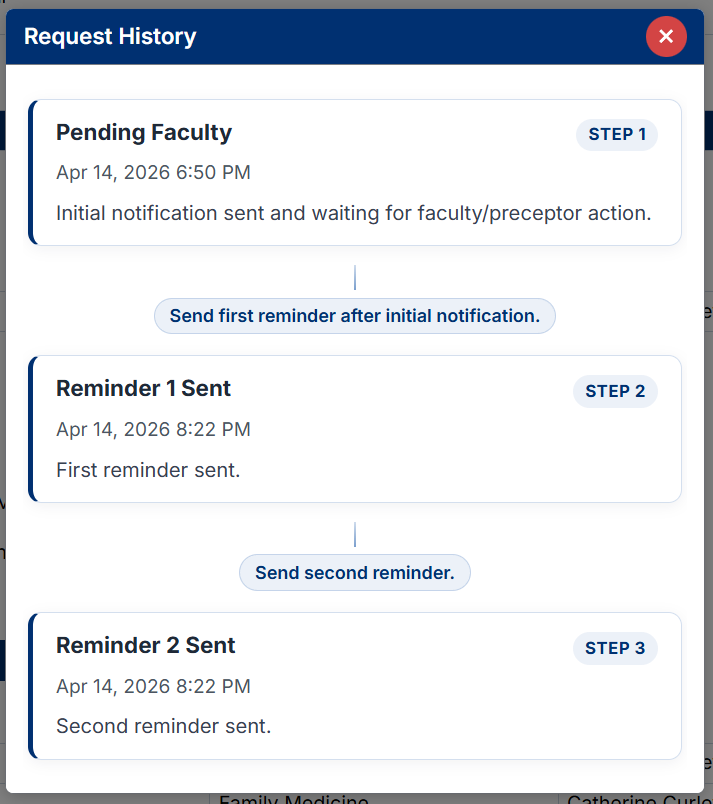Click the STEP 3 badge
Image resolution: width=713 pixels, height=804 pixels.
tap(617, 648)
